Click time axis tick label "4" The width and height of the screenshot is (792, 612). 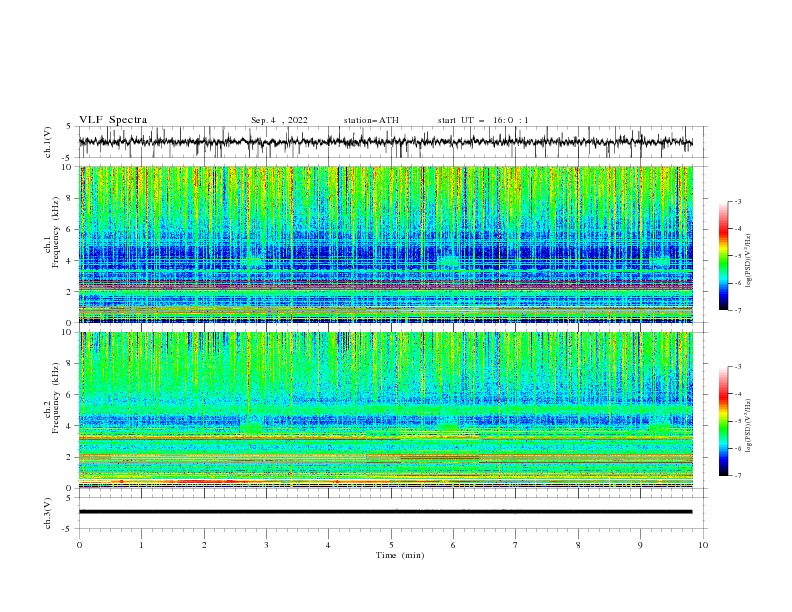[328, 545]
